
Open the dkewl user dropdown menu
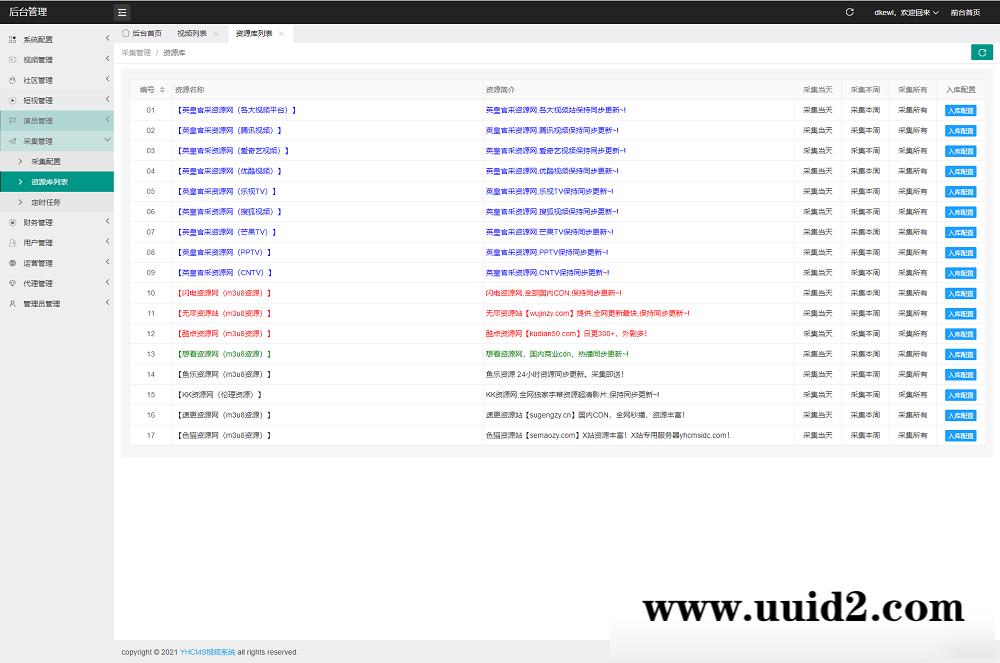(906, 13)
